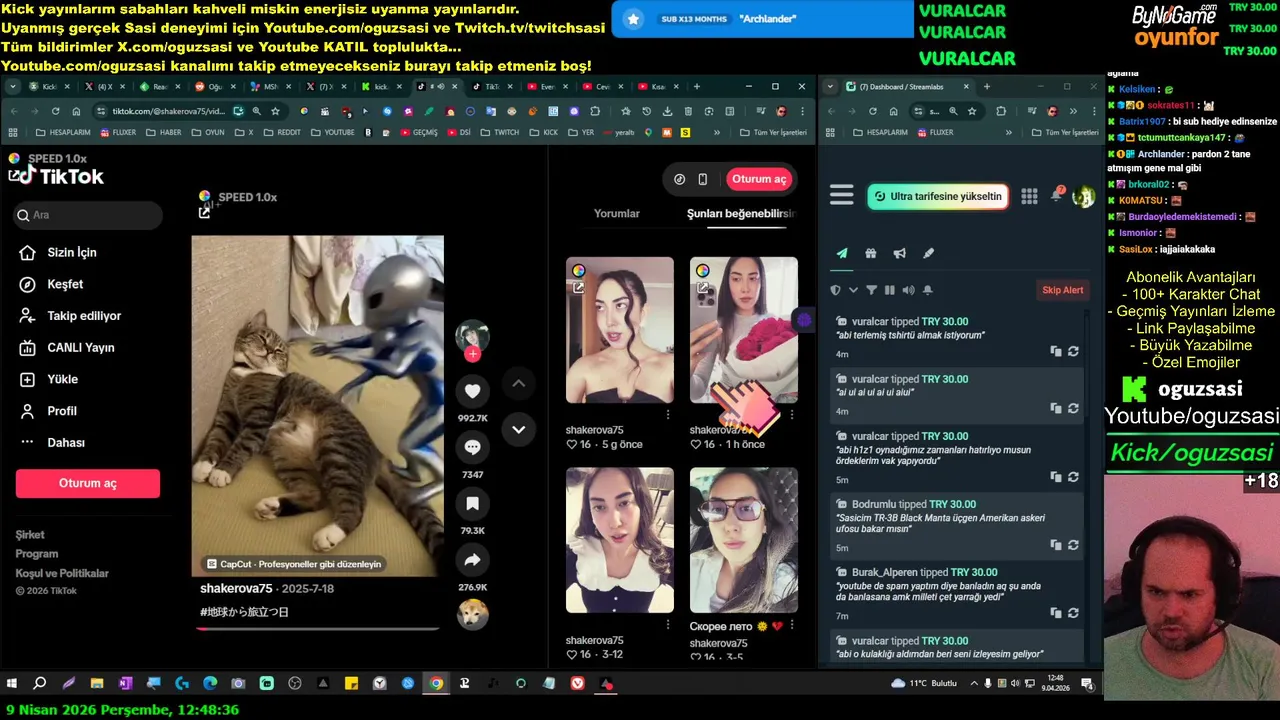1280x720 pixels.
Task: Skip the current alert
Action: [x=1063, y=290]
